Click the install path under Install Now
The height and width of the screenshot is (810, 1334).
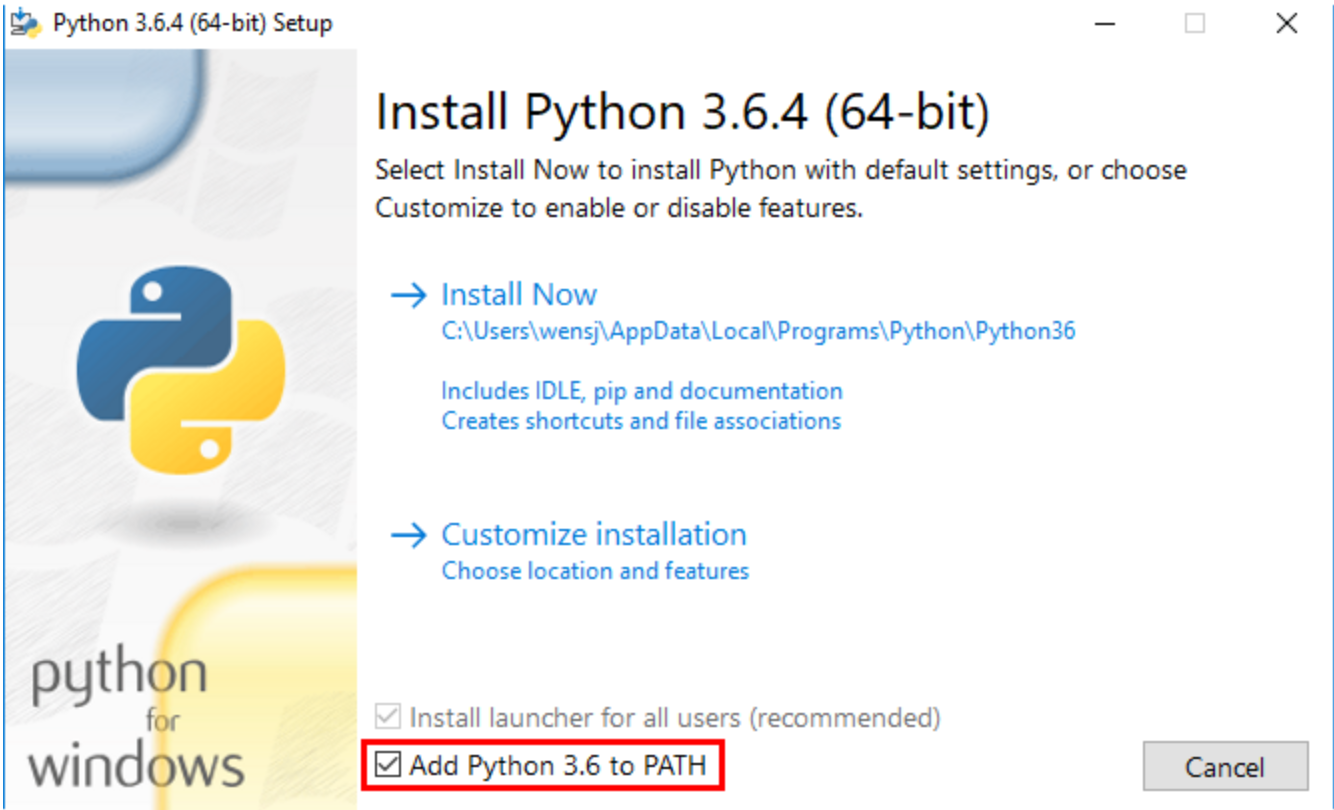tap(759, 330)
